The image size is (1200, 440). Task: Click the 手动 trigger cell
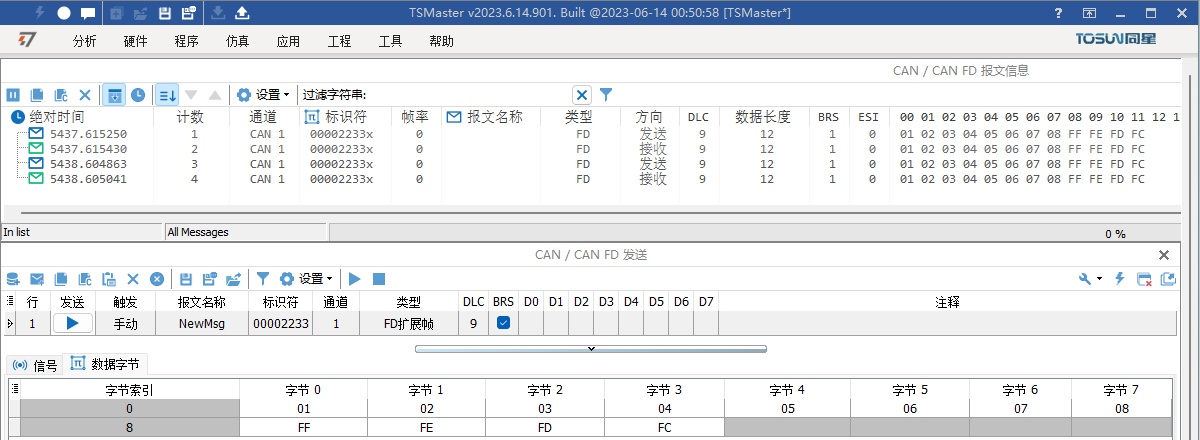pyautogui.click(x=125, y=323)
